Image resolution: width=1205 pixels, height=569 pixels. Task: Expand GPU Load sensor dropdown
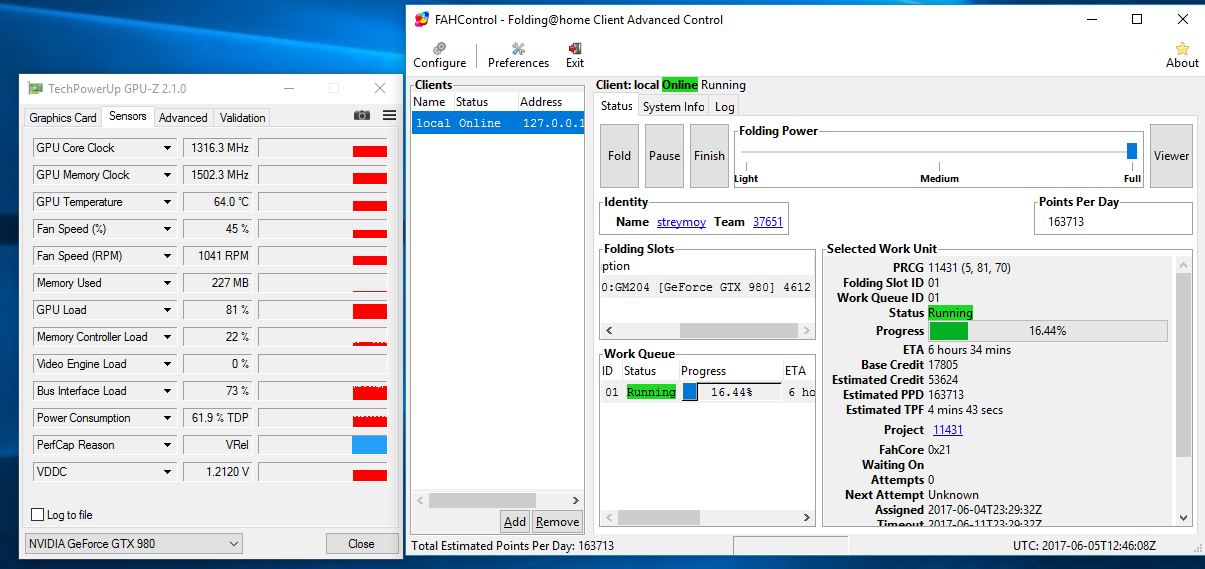point(167,310)
